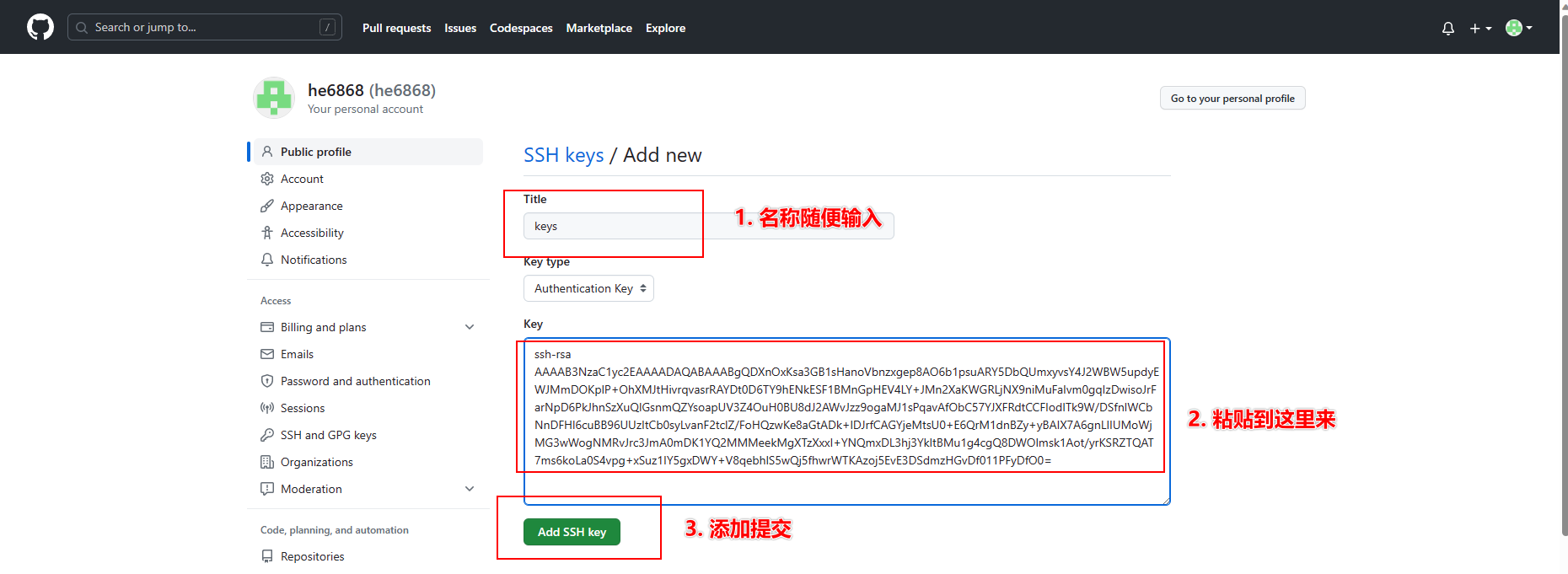Click the Password and authentication shield icon
1568x574 pixels.
click(x=267, y=381)
